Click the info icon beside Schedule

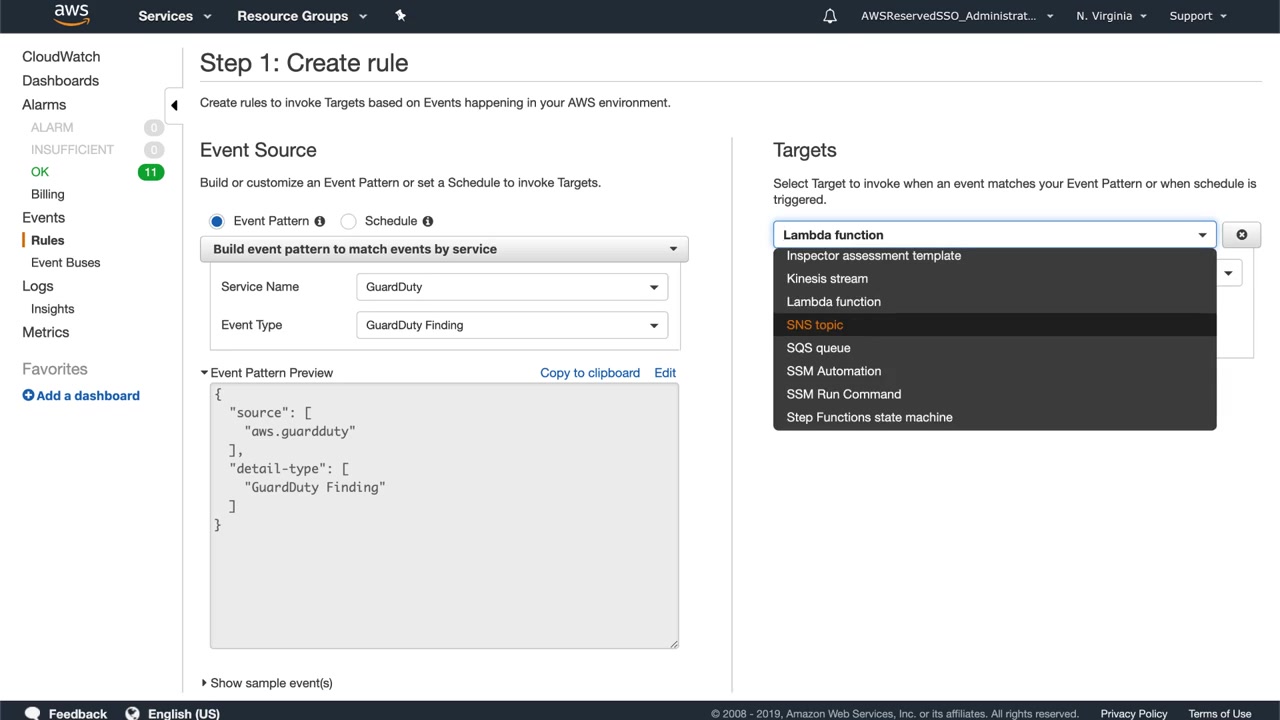428,221
